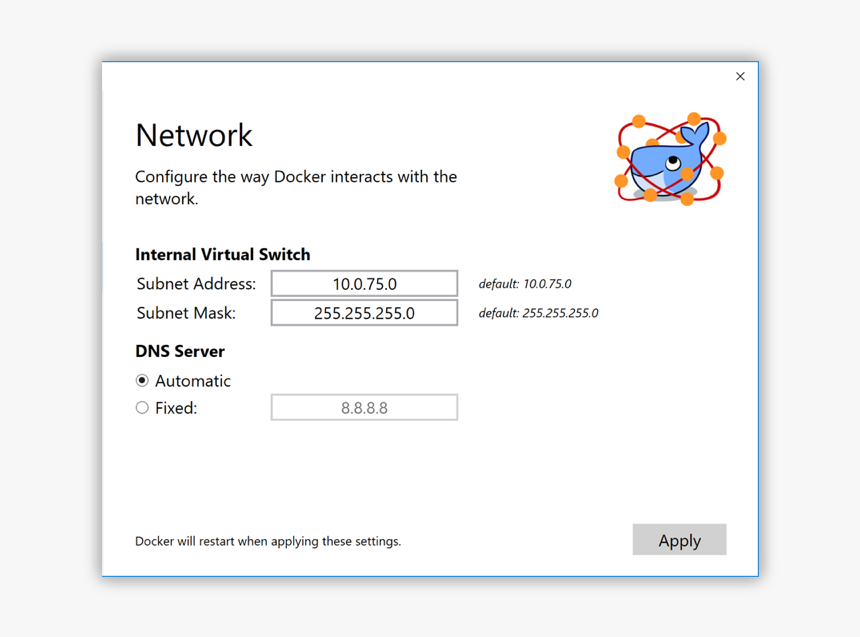Click the 'Configure the way Docker interacts' description
This screenshot has width=860, height=637.
pyautogui.click(x=296, y=188)
